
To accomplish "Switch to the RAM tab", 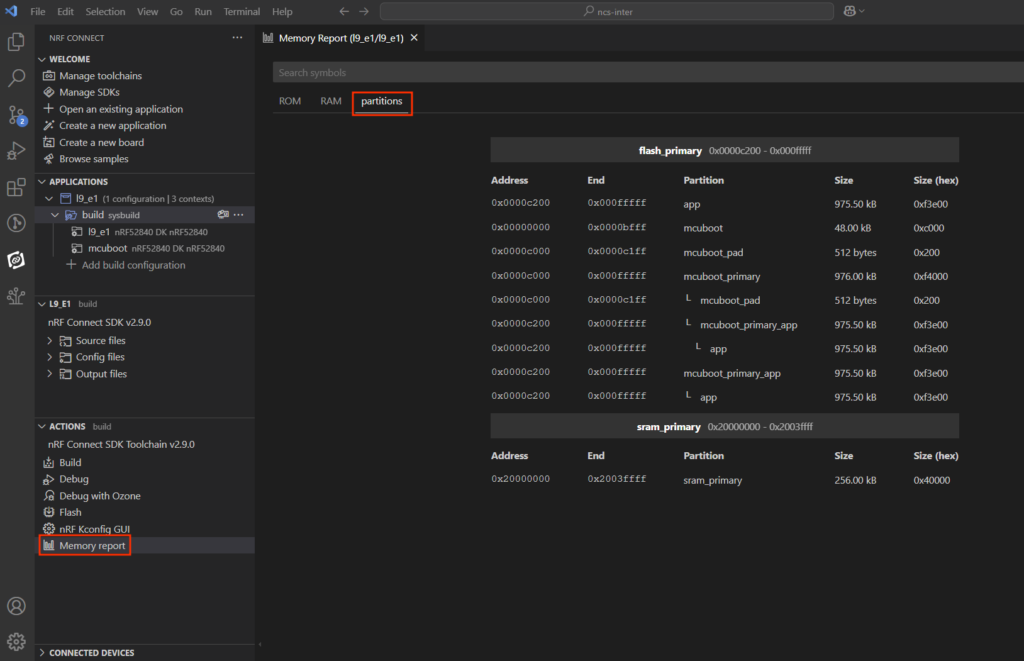I will [x=330, y=101].
